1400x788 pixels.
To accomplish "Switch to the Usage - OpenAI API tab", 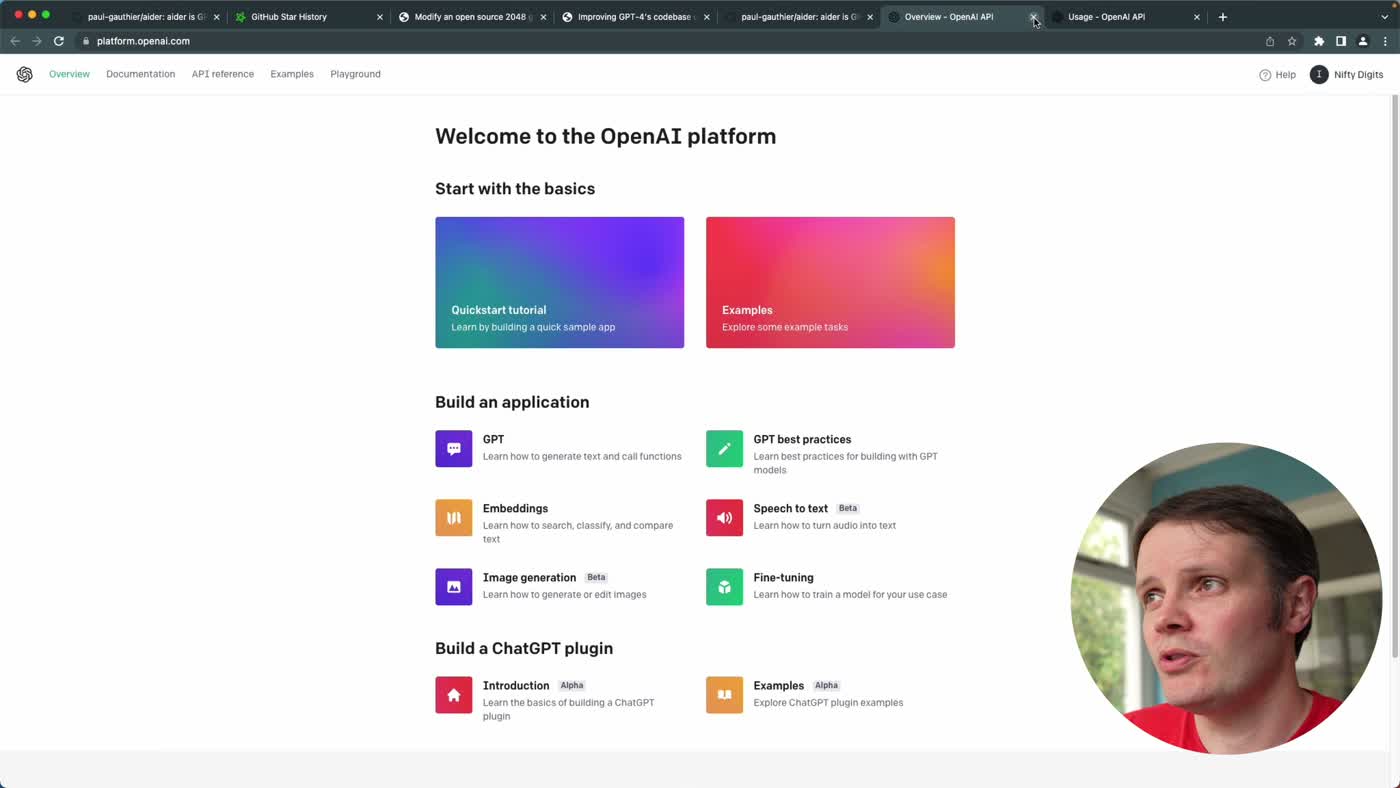I will click(x=1125, y=17).
